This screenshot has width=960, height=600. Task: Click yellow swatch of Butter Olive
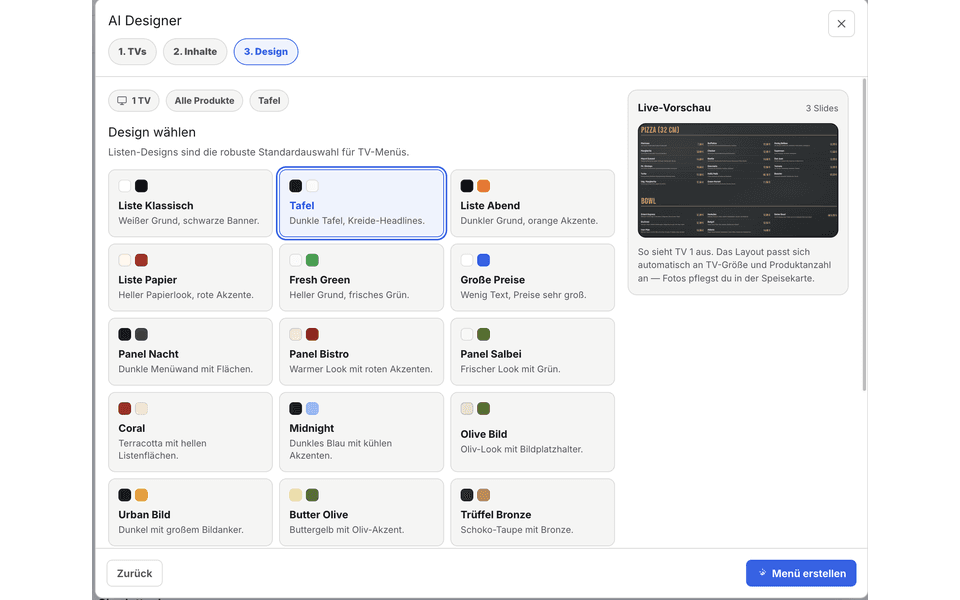296,495
